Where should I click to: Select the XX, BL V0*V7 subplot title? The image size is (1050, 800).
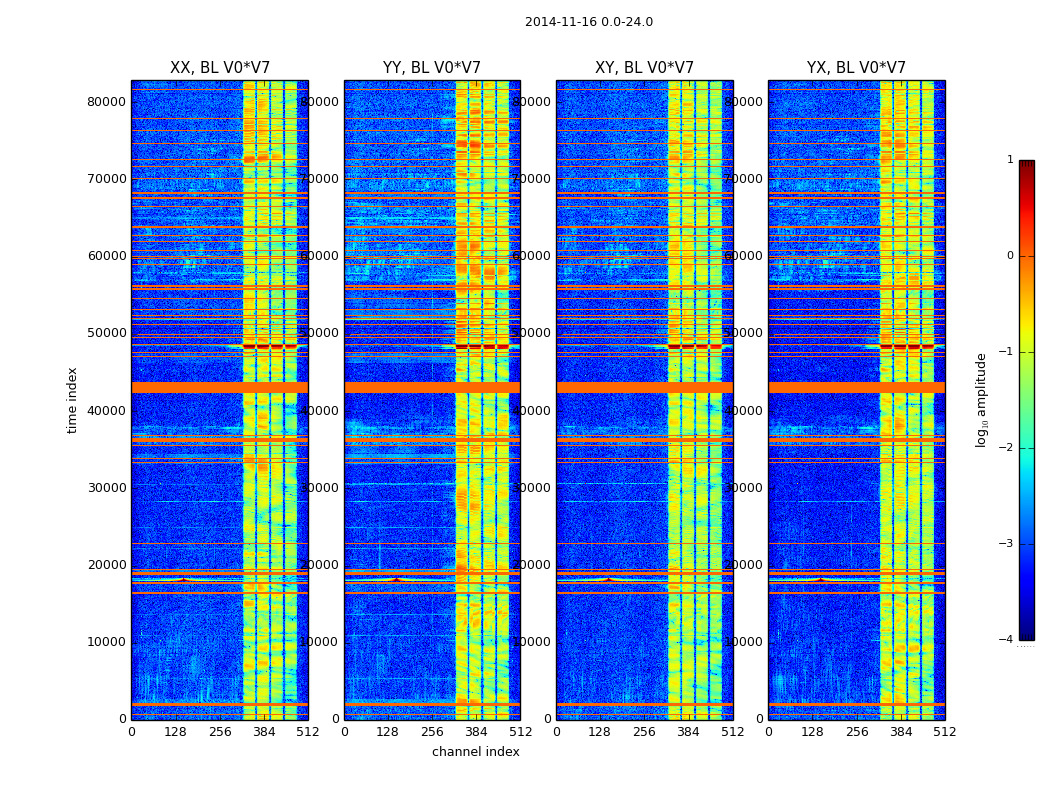pos(219,68)
